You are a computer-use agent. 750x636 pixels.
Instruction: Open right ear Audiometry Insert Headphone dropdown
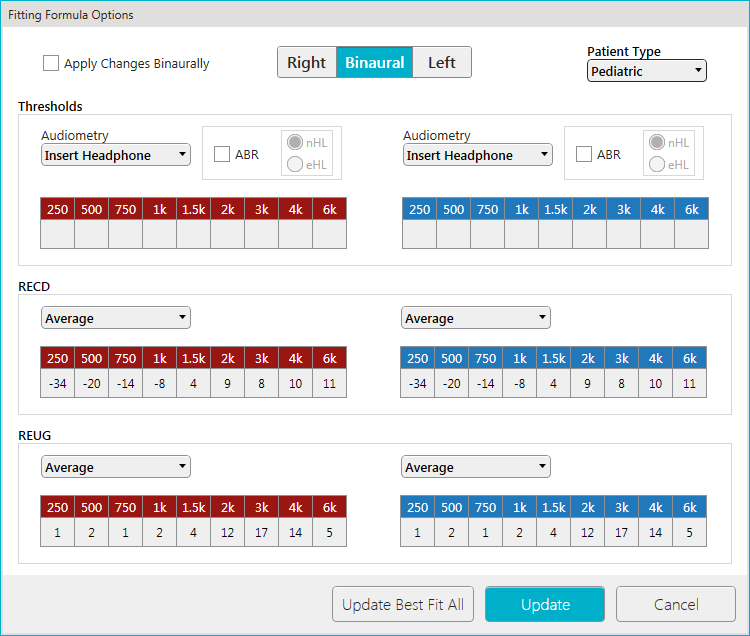click(x=116, y=155)
